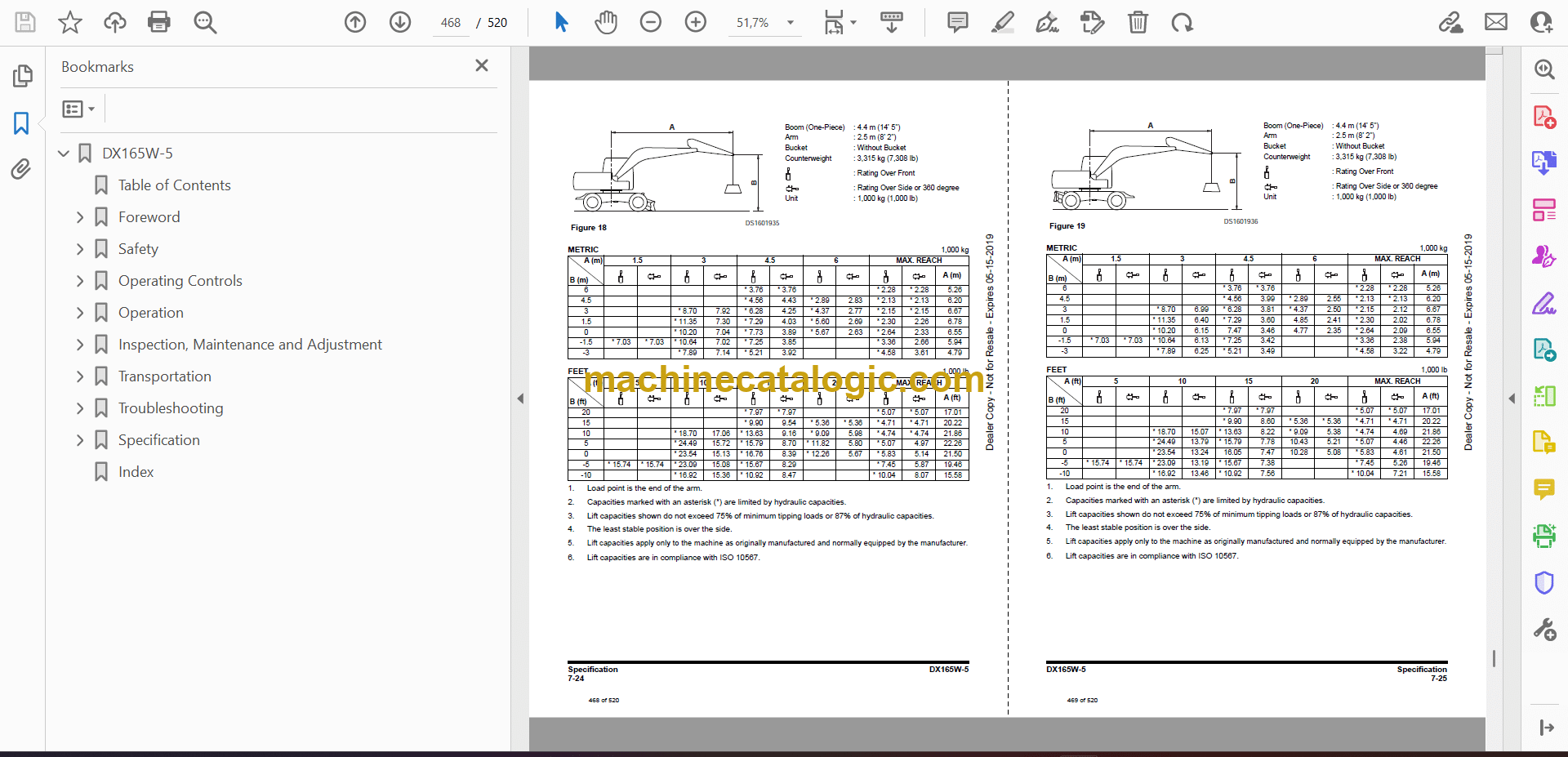Open the Create PDF tool
The image size is (1568, 757).
1543,117
